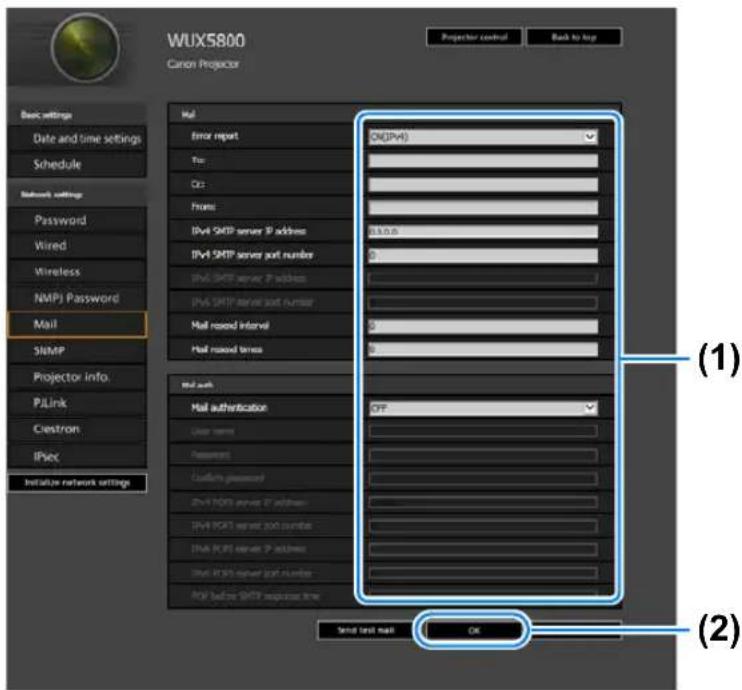Click the Canon Projector subtitle text
This screenshot has width=742, height=690.
click(203, 64)
